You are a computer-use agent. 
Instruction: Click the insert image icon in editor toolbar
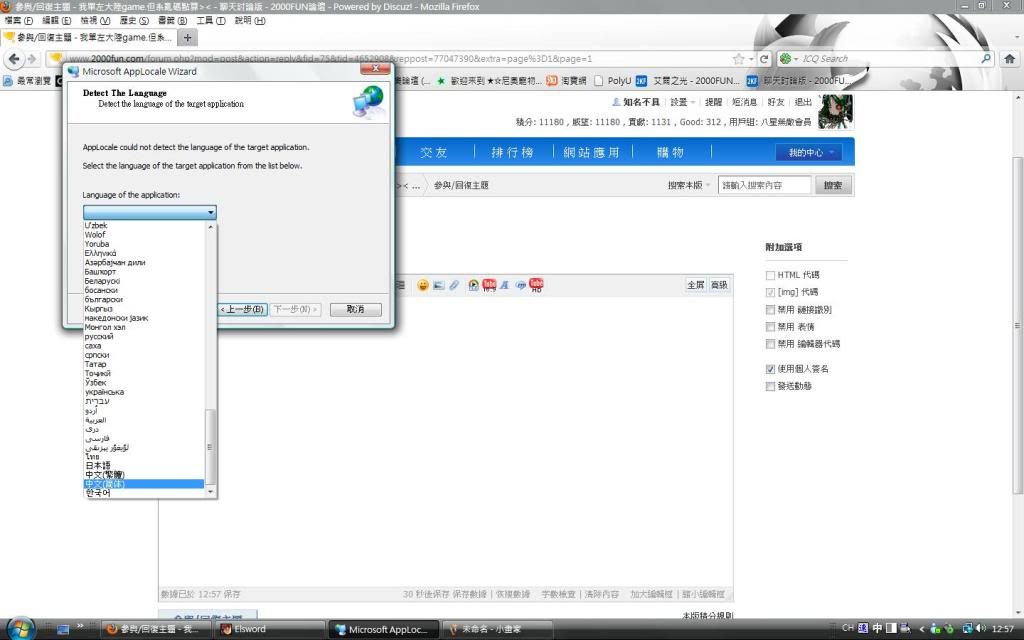tap(439, 285)
